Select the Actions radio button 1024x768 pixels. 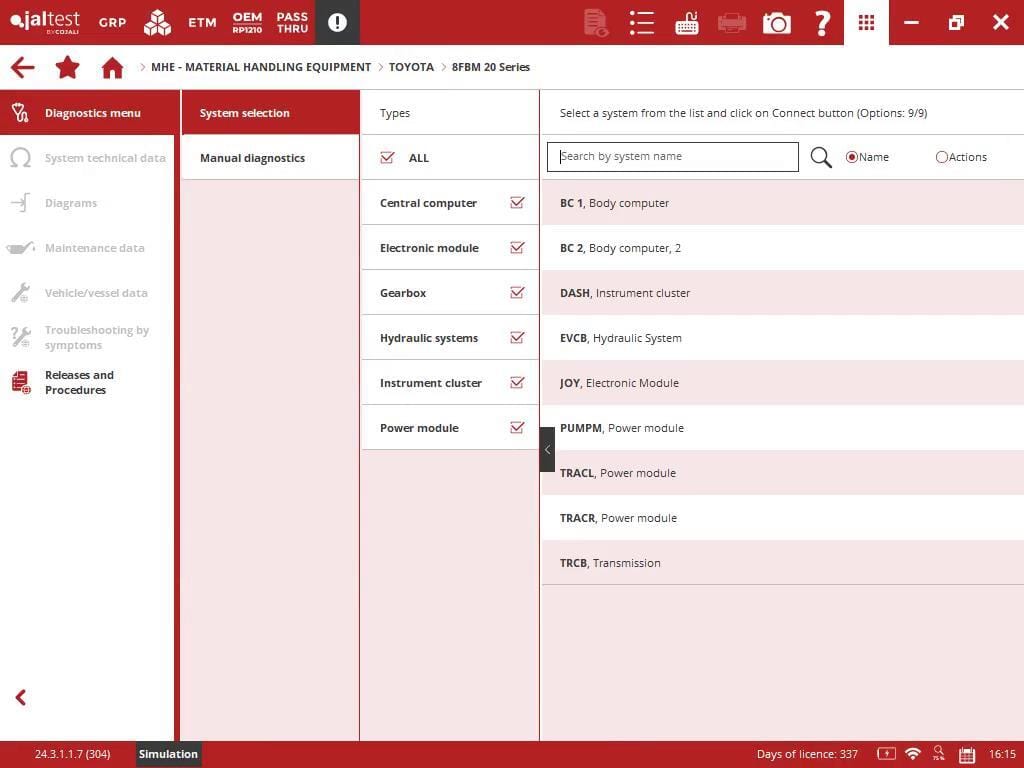pos(941,157)
